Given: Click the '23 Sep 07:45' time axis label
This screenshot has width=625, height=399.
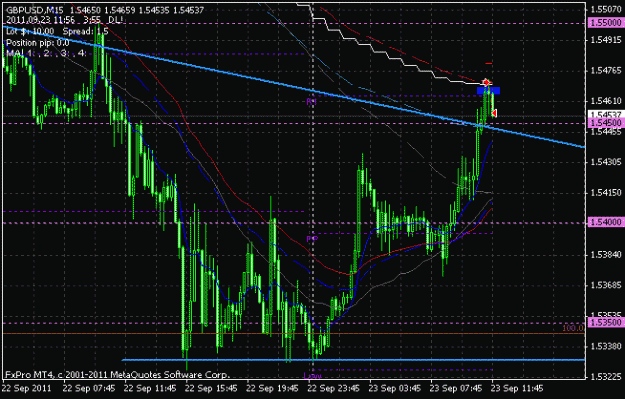Looking at the screenshot, I should point(456,388).
